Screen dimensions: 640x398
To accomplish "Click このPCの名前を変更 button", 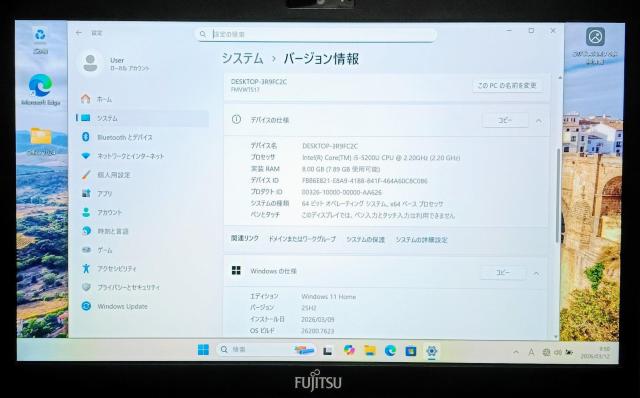I will click(x=507, y=85).
